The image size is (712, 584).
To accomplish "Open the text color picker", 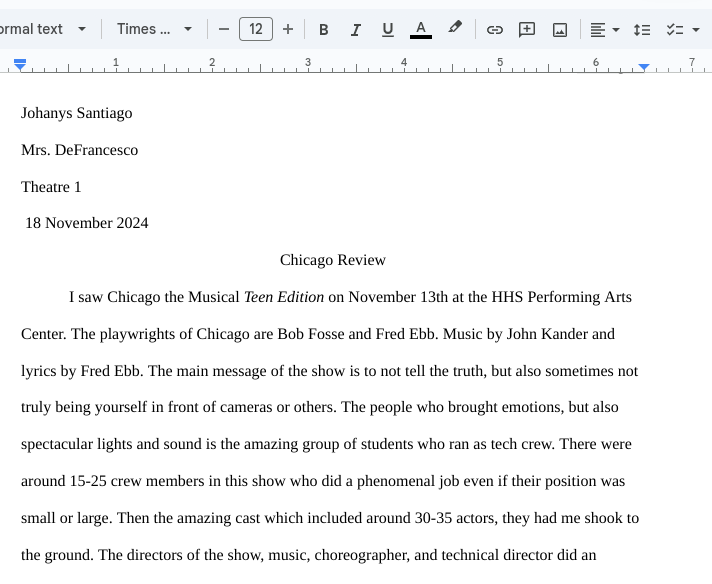I will coord(421,30).
